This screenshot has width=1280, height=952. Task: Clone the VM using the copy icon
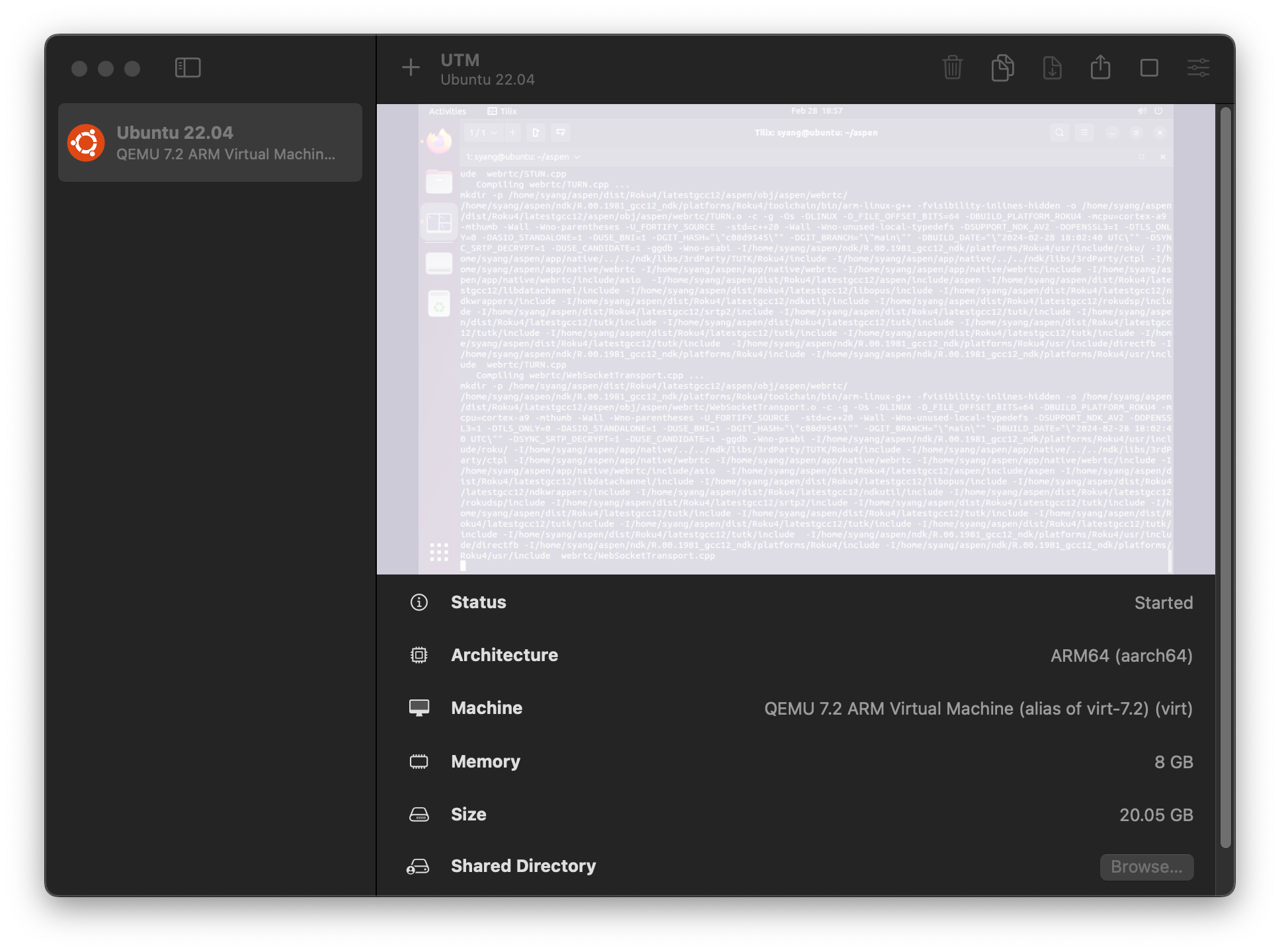click(x=1002, y=67)
